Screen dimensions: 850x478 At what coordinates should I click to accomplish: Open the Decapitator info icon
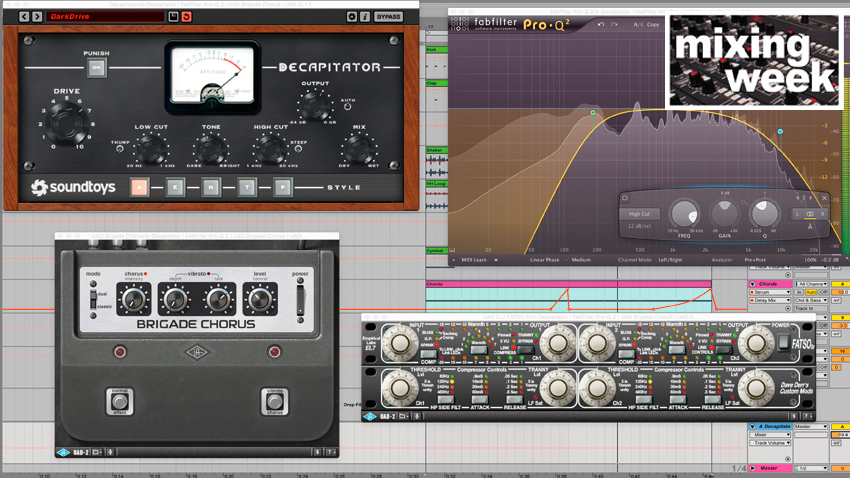click(365, 17)
